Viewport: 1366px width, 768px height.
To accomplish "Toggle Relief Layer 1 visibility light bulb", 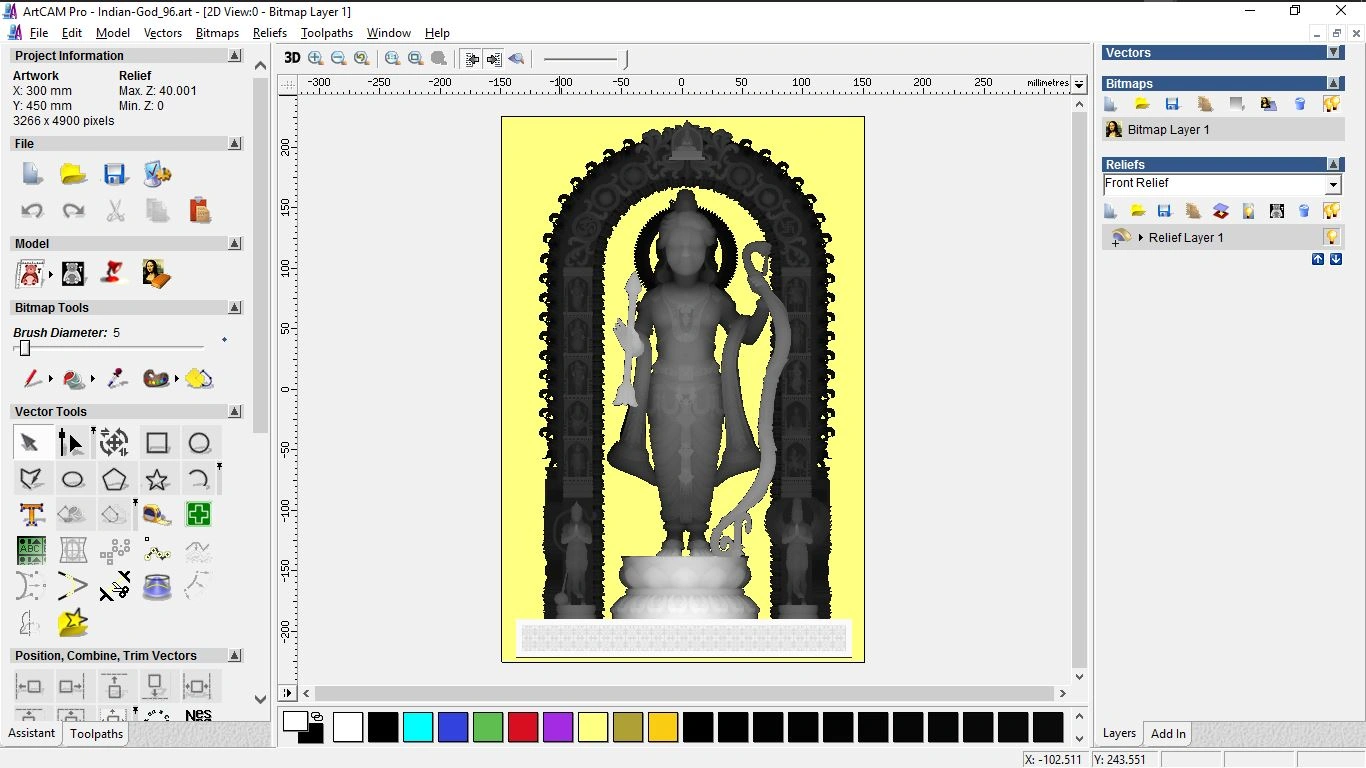I will [1331, 237].
